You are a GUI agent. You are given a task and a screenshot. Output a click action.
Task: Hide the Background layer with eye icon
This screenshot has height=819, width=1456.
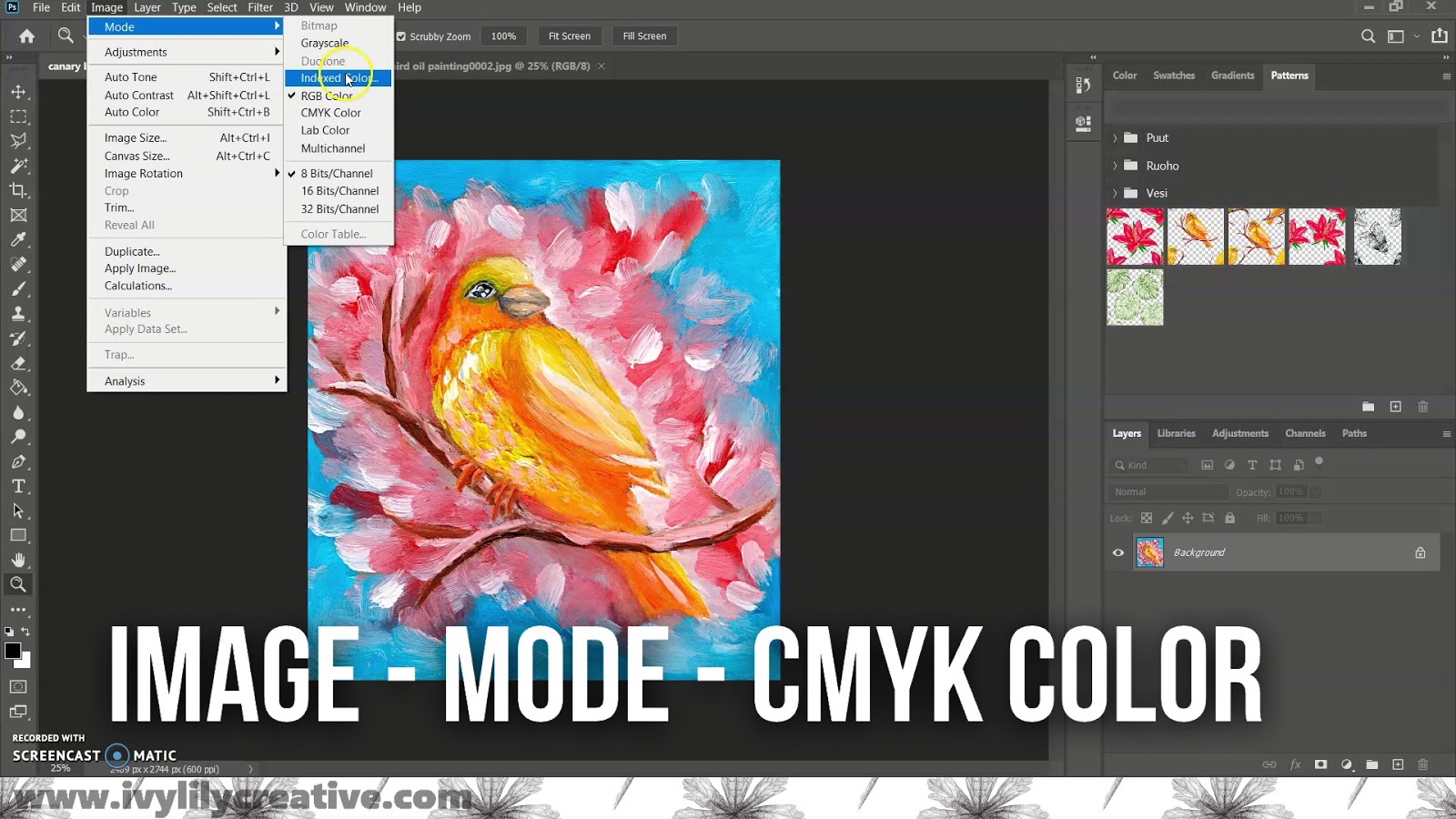pyautogui.click(x=1118, y=552)
